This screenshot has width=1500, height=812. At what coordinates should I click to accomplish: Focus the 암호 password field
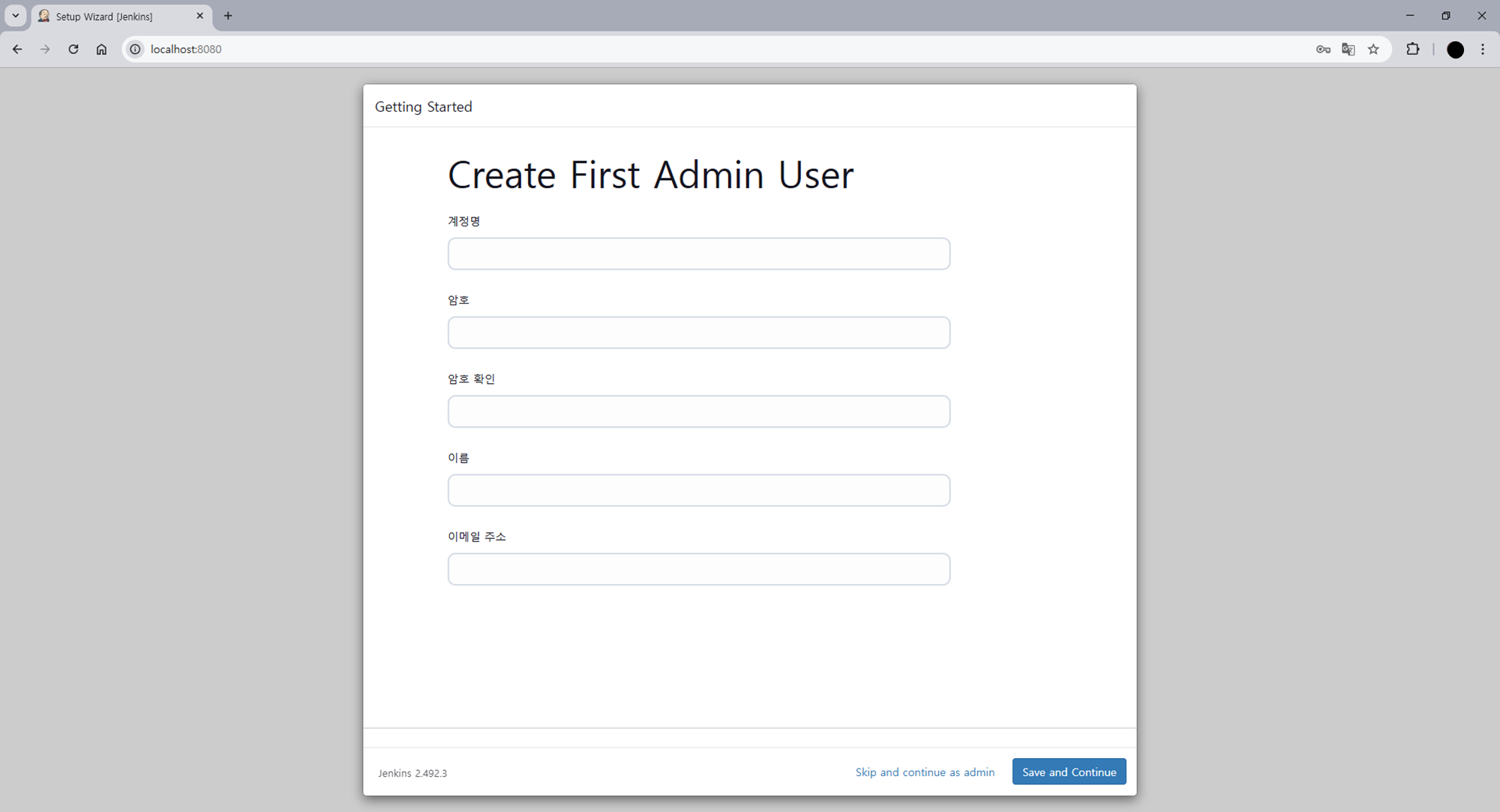tap(699, 332)
